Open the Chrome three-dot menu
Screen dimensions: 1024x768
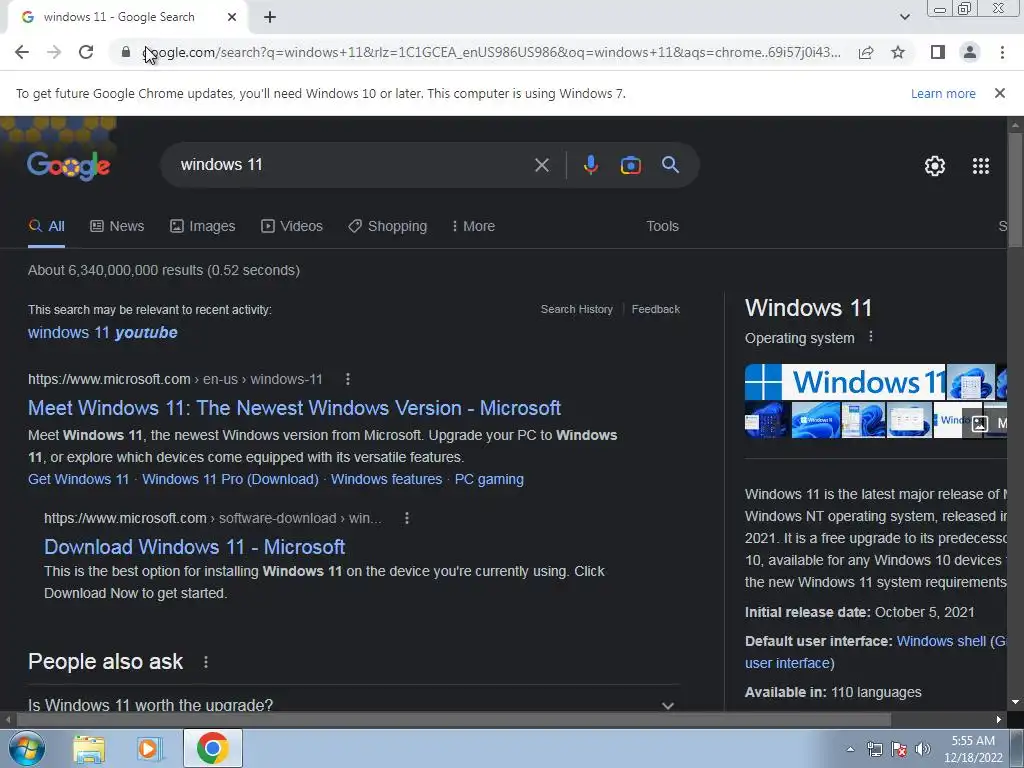[1002, 52]
